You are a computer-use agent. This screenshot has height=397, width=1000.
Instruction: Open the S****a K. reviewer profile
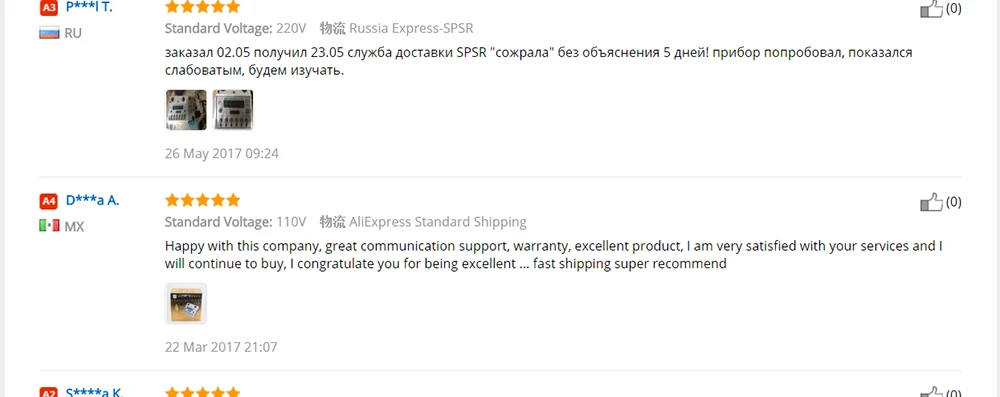click(x=94, y=392)
